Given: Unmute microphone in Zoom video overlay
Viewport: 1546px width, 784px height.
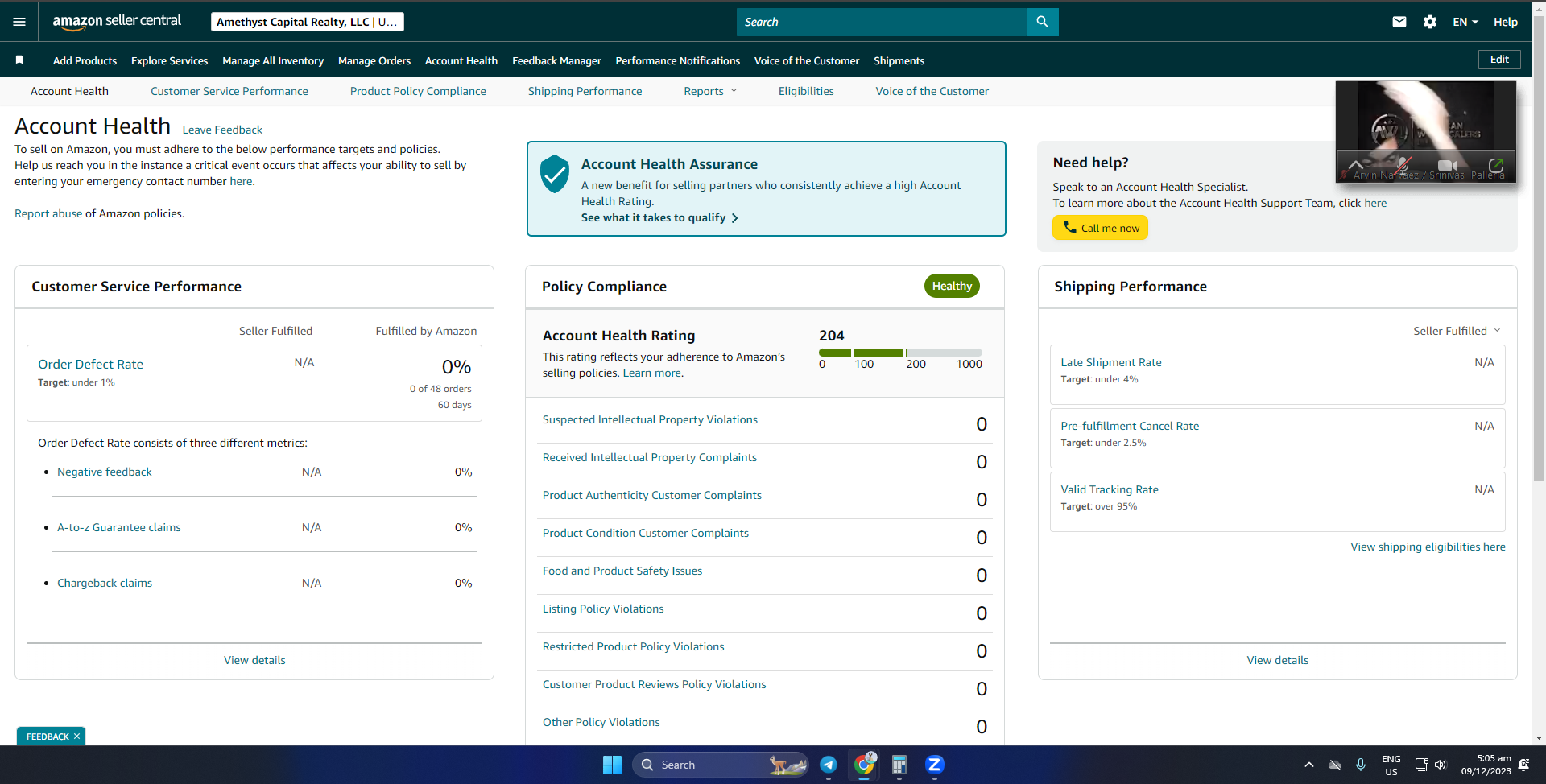Looking at the screenshot, I should coord(1403,165).
